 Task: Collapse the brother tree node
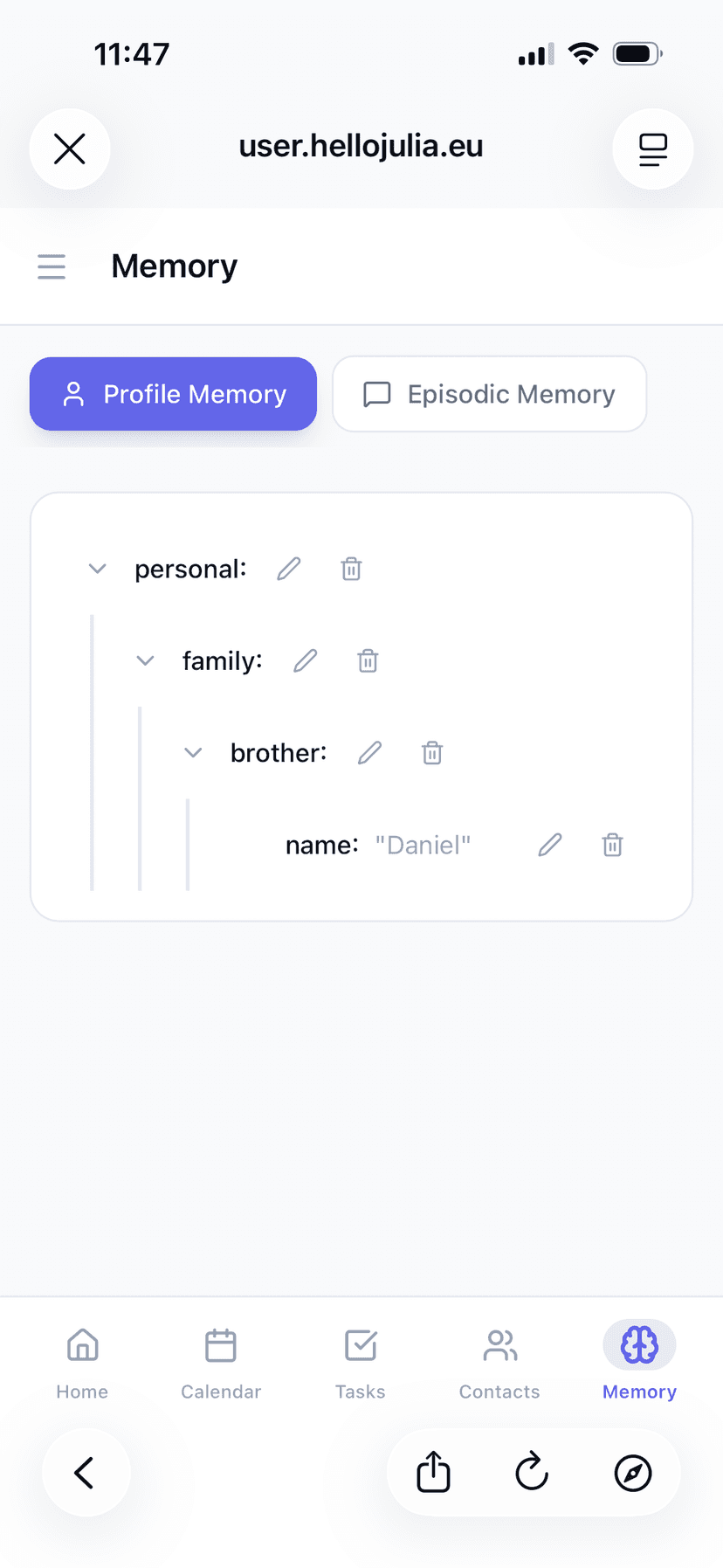click(192, 752)
